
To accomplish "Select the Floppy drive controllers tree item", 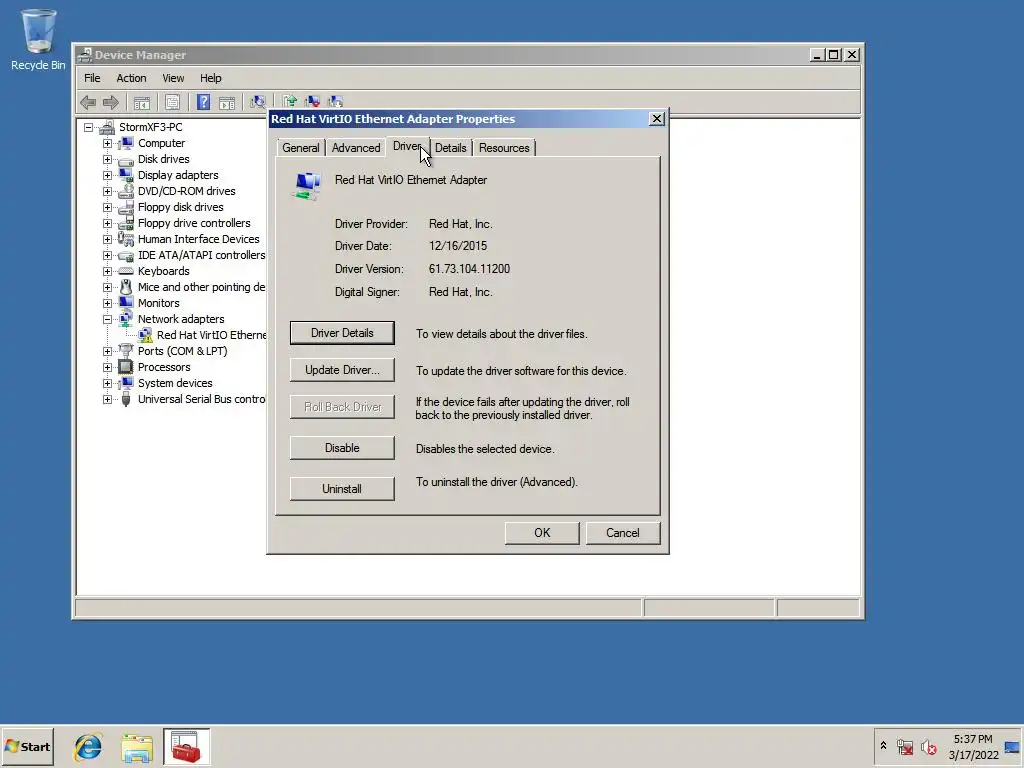I will (194, 223).
